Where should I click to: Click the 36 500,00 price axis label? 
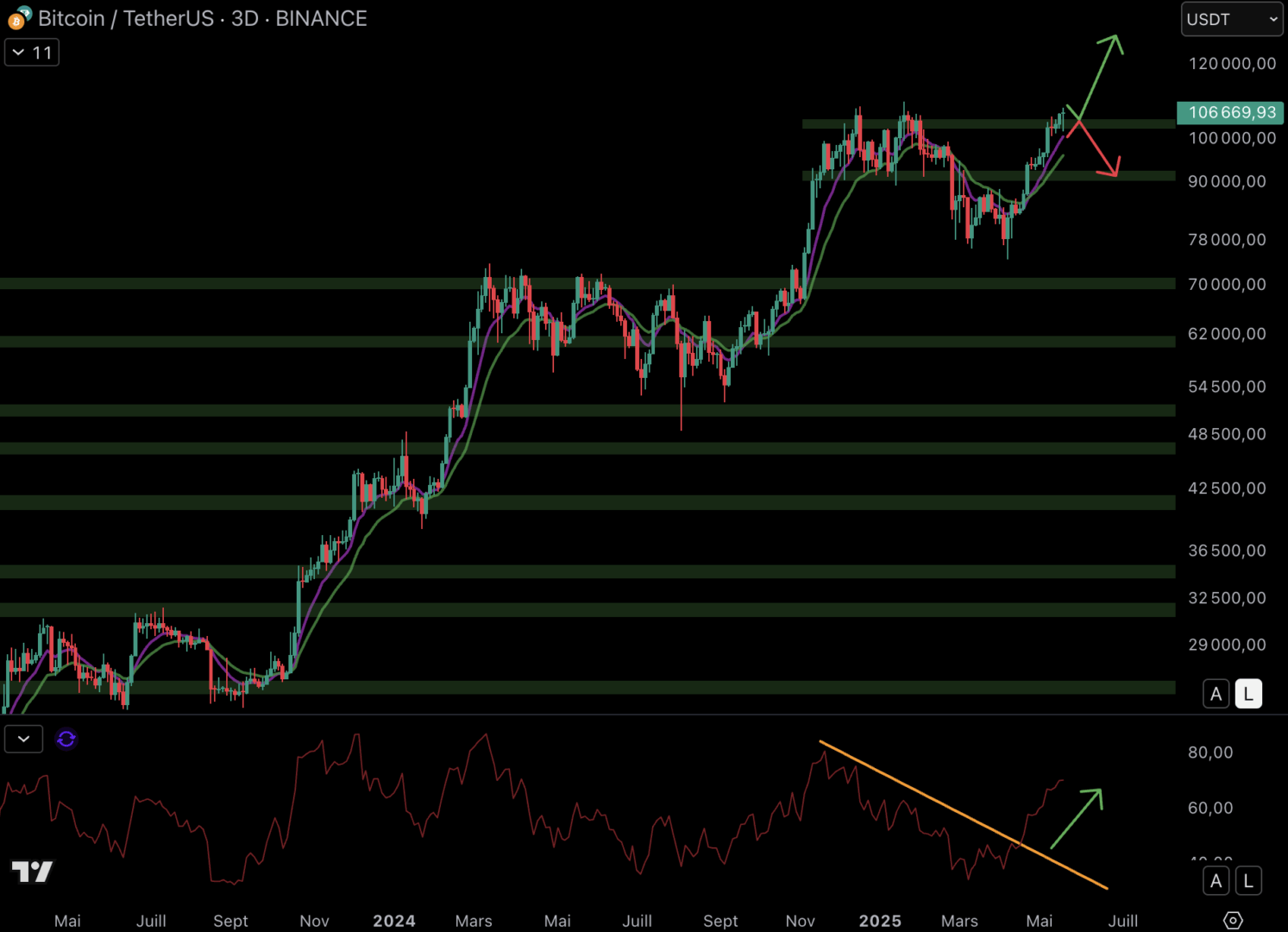(1227, 551)
